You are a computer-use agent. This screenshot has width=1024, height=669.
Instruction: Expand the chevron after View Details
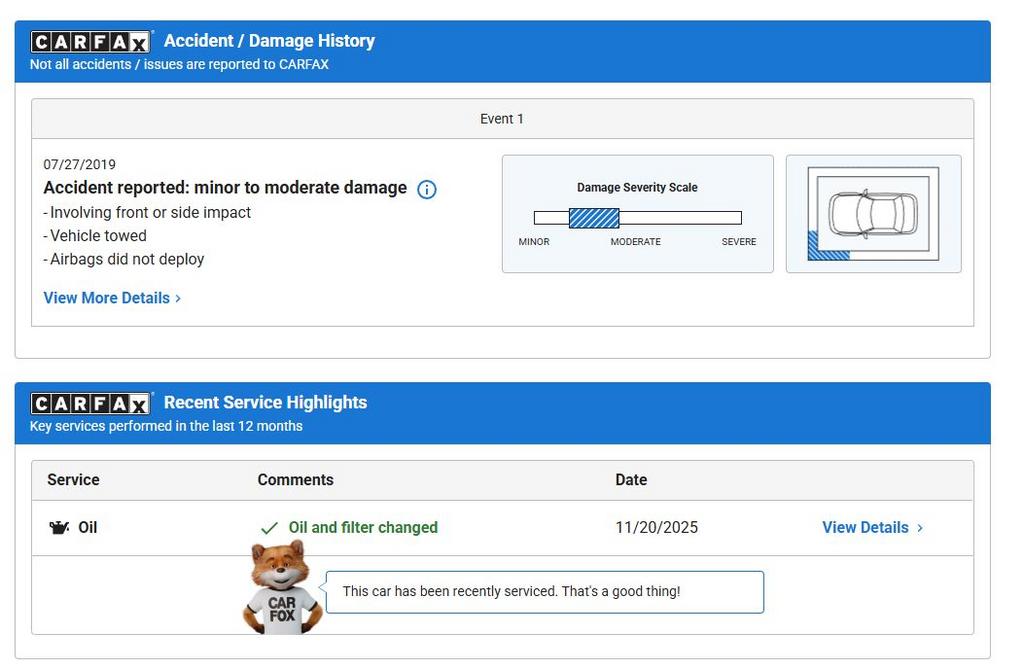[x=920, y=528]
